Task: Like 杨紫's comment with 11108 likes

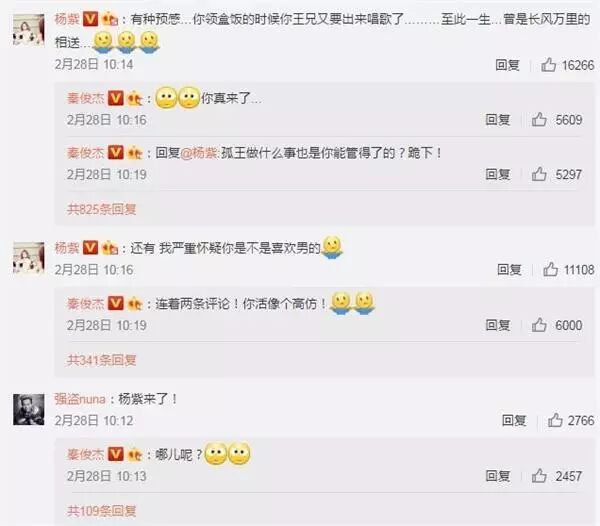Action: pos(550,269)
